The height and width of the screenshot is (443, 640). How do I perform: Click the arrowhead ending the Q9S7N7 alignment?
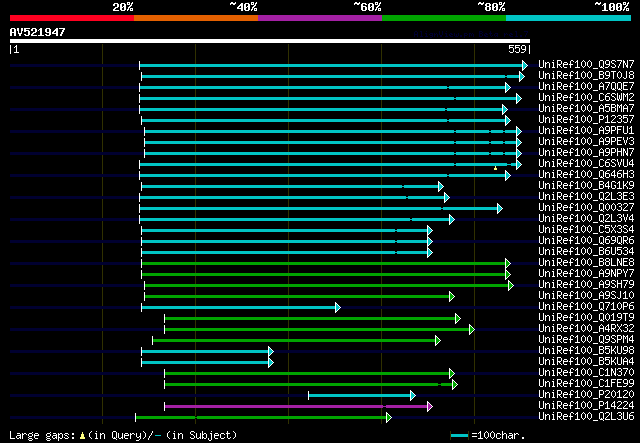point(525,65)
